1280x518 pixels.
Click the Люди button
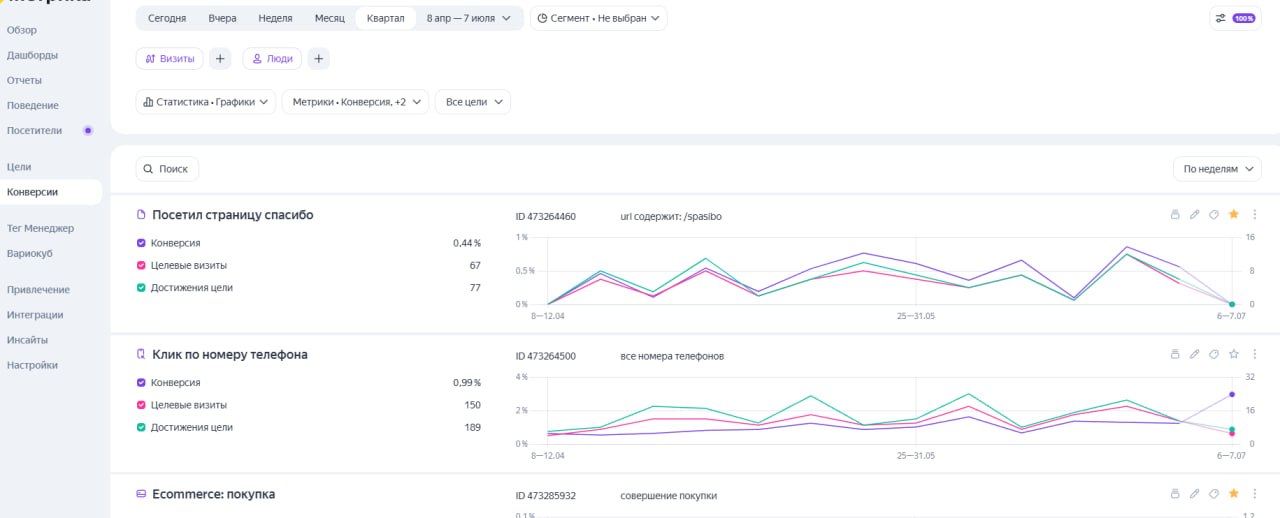(272, 59)
